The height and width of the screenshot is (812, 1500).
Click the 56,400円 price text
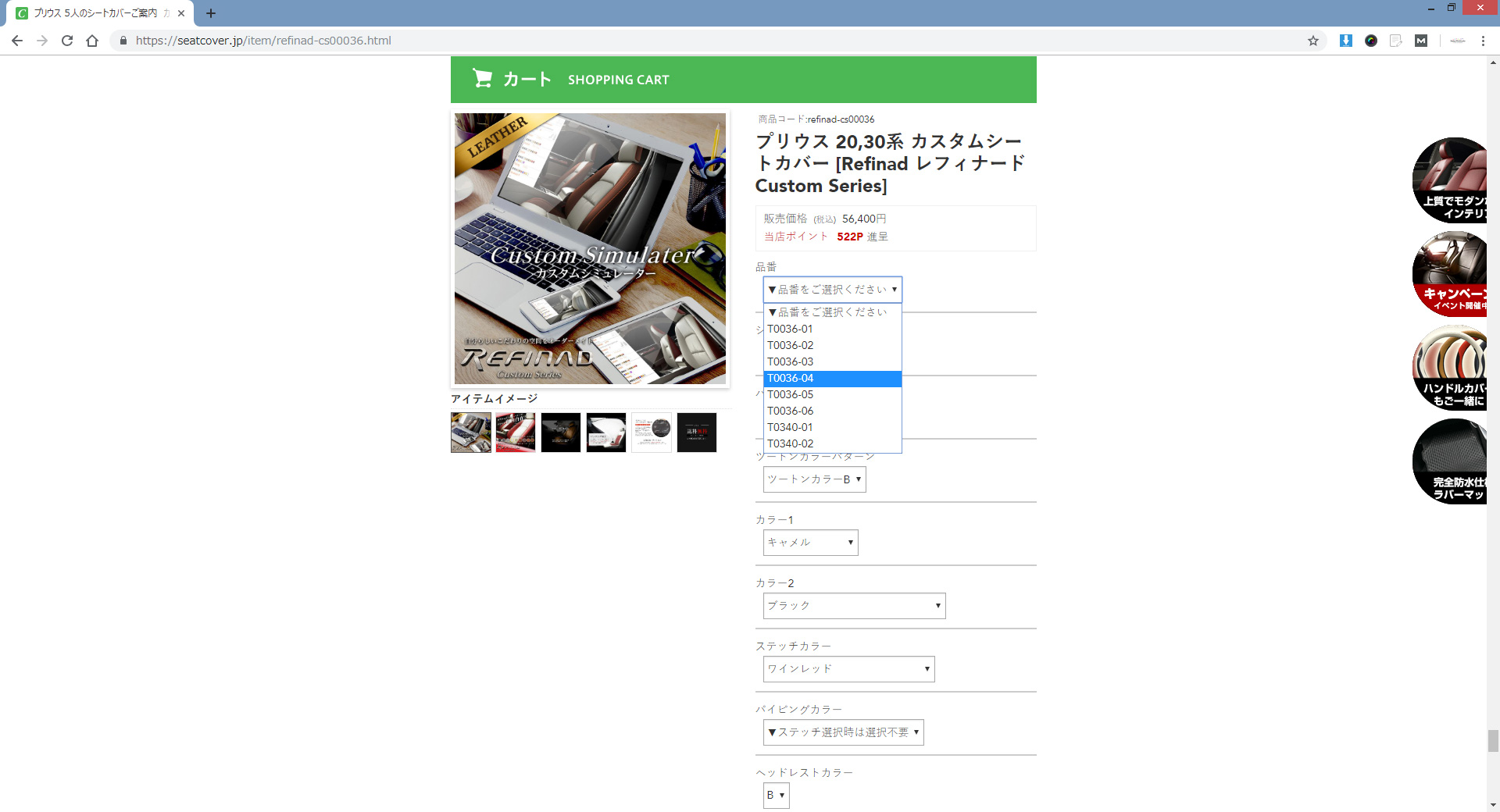pos(864,219)
